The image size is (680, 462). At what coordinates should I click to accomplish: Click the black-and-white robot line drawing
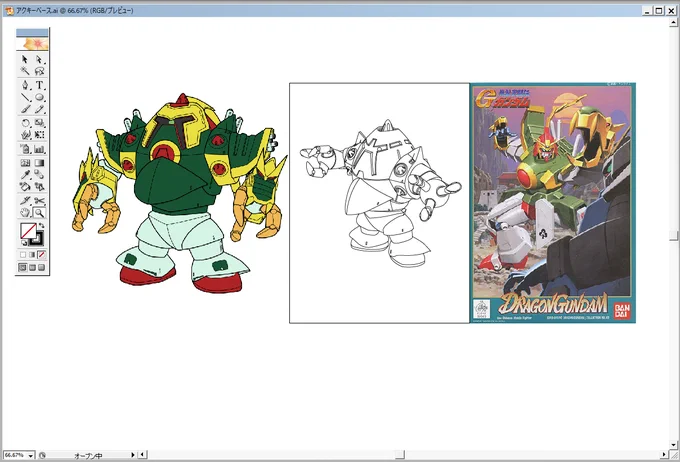381,193
